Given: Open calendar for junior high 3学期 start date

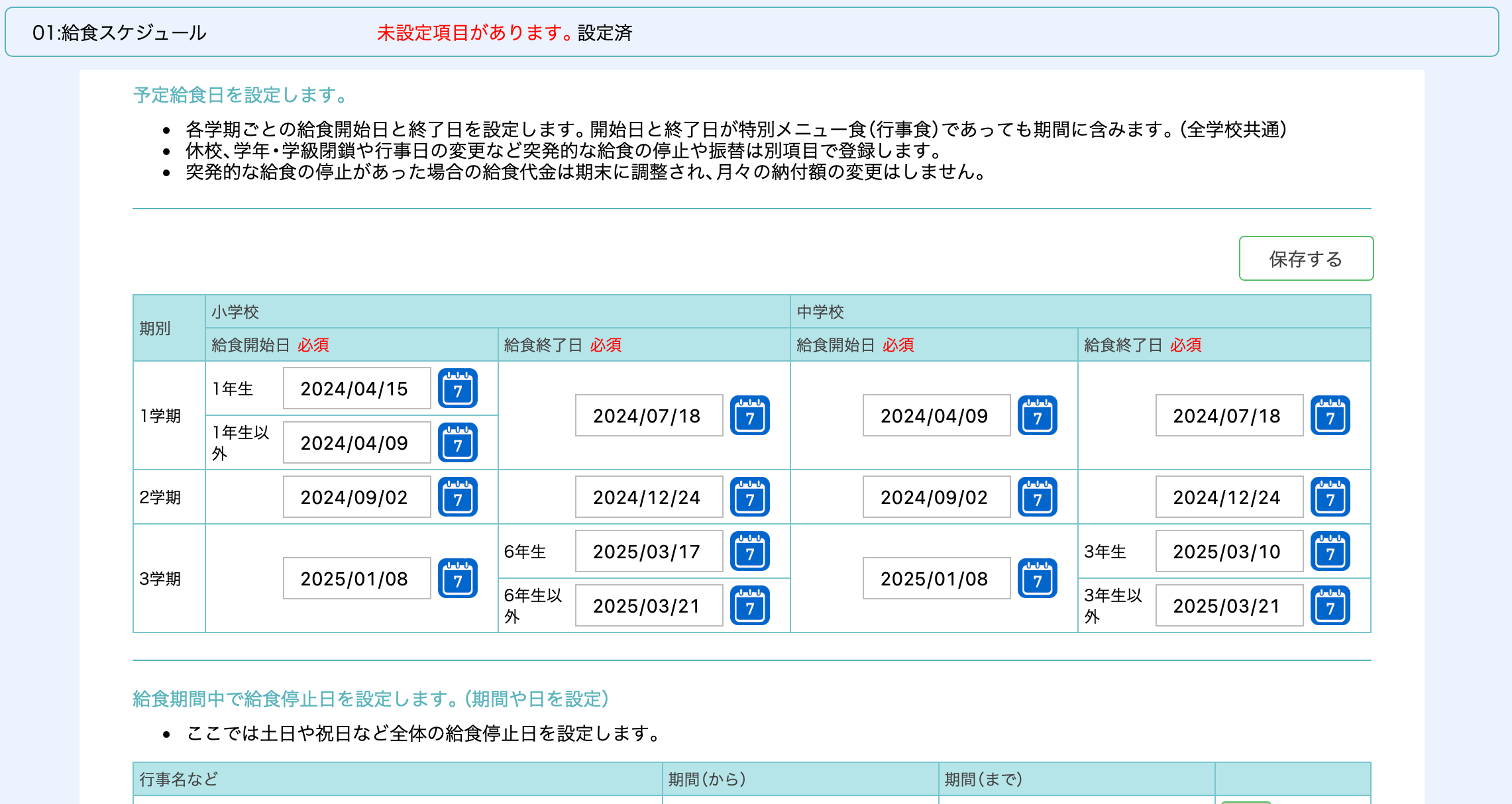Looking at the screenshot, I should 1037,579.
